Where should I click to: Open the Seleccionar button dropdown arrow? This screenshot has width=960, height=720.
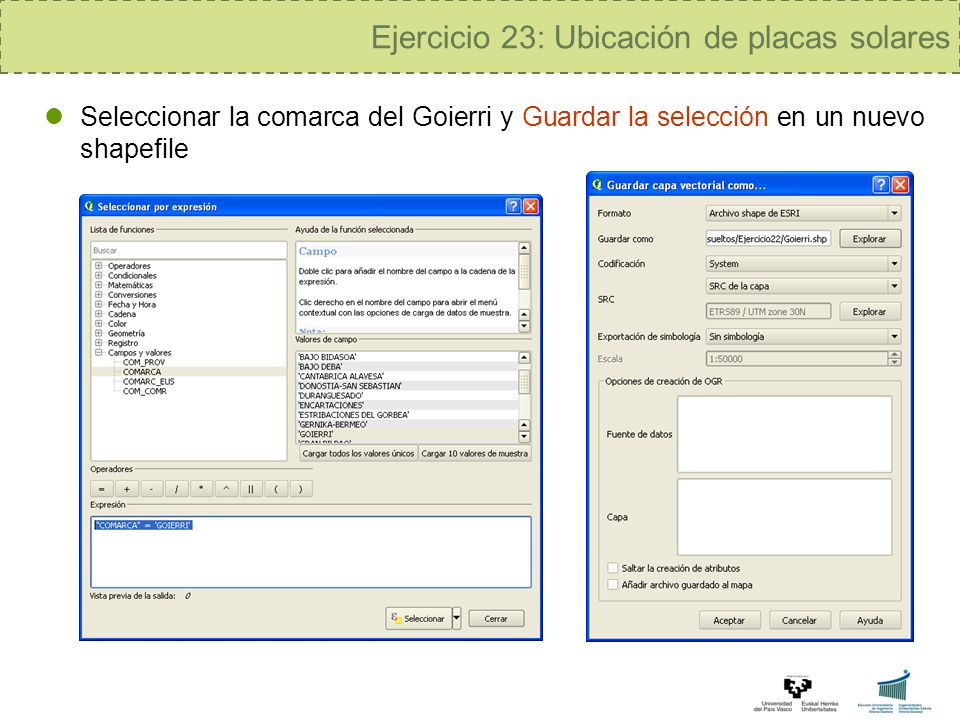457,618
